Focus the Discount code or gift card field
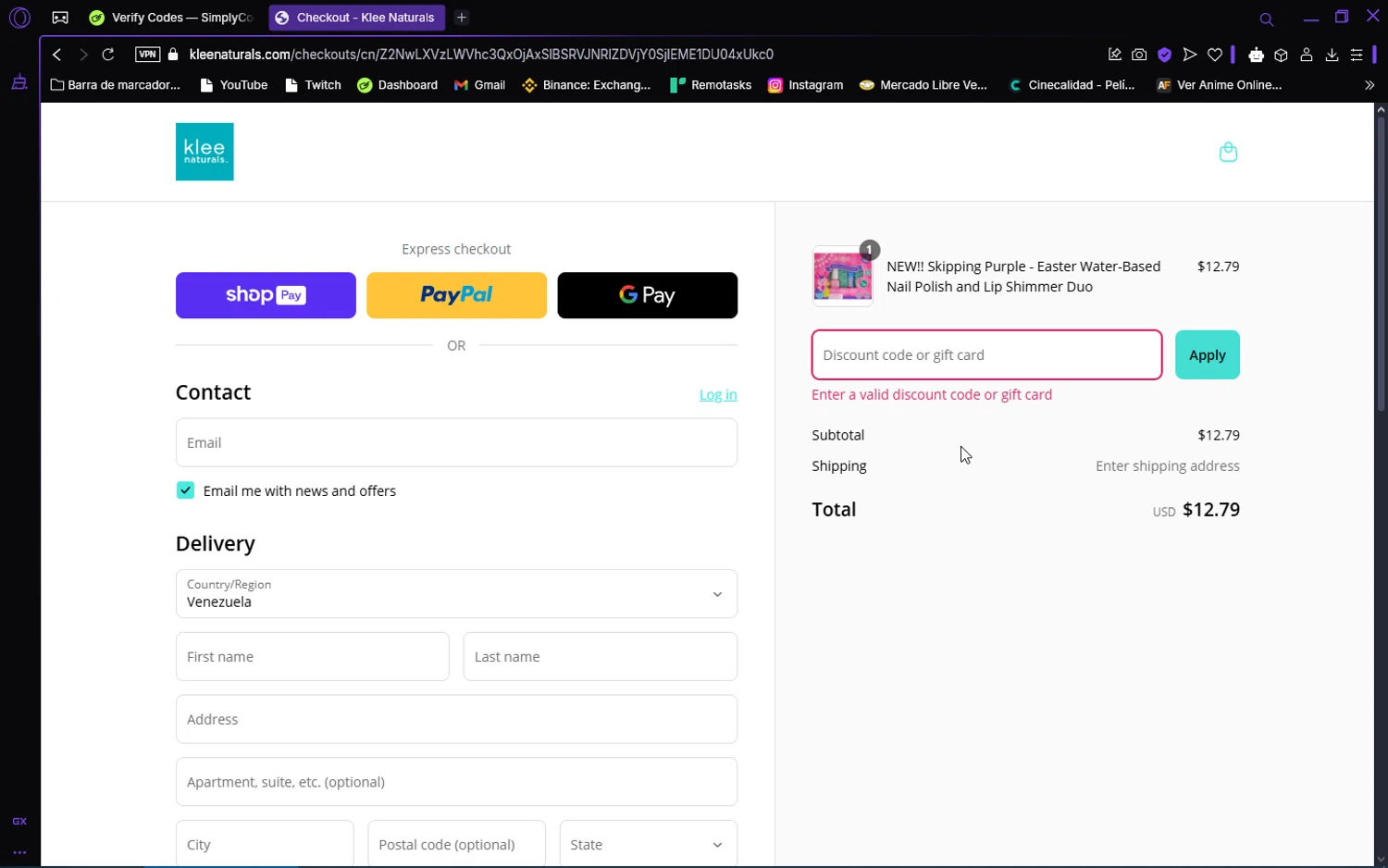 point(986,355)
